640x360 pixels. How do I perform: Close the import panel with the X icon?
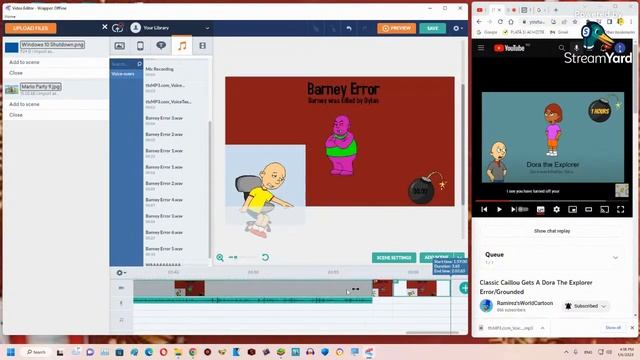[x=104, y=27]
